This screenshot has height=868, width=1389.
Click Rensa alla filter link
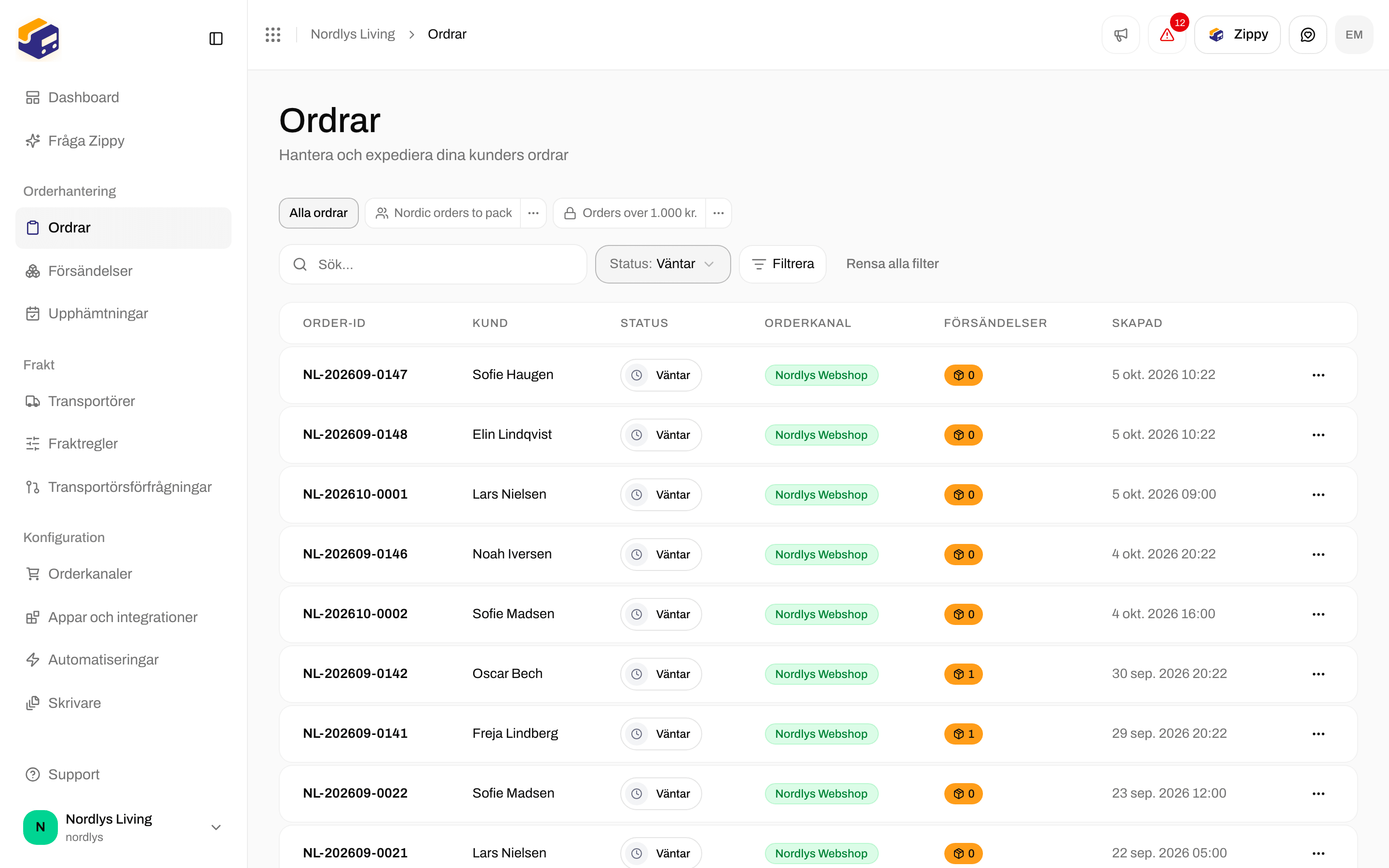click(892, 264)
